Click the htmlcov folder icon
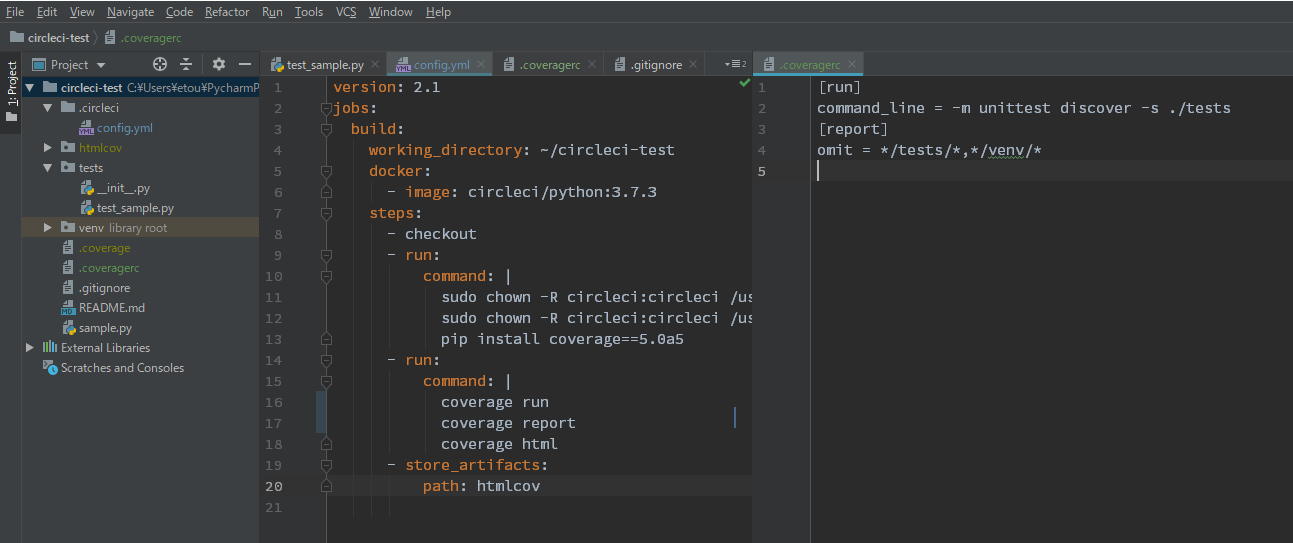Image resolution: width=1293 pixels, height=543 pixels. [x=68, y=148]
